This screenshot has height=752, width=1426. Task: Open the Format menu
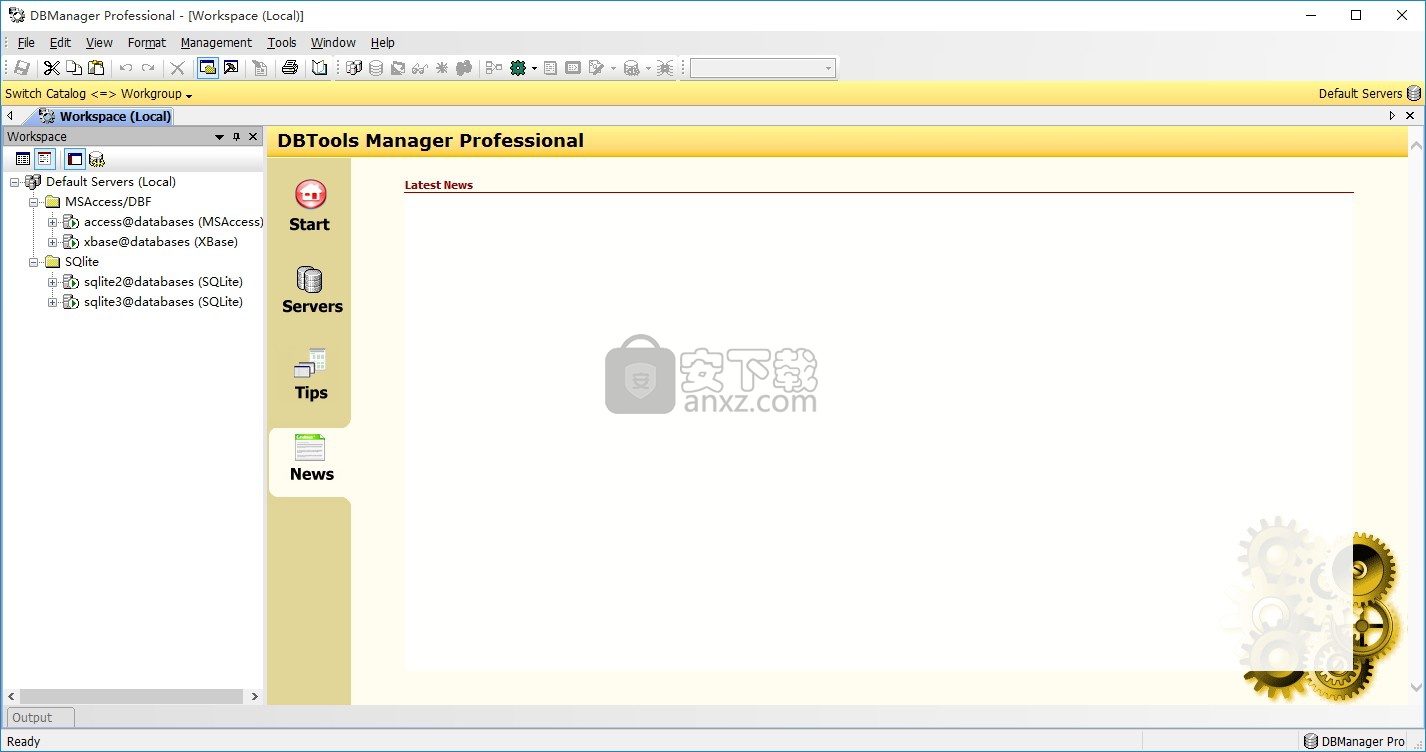(147, 43)
